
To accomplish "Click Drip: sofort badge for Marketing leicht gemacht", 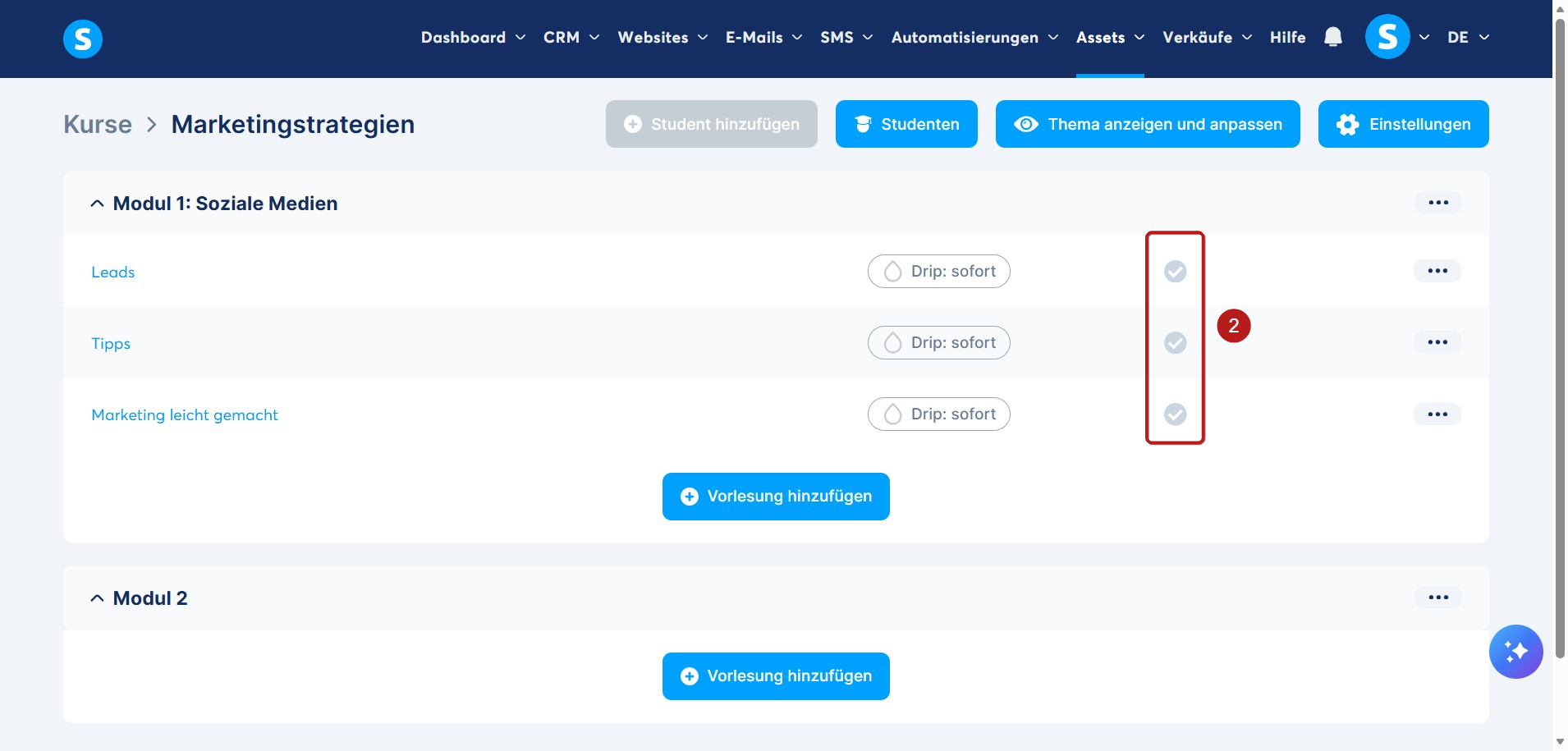I will coord(938,414).
